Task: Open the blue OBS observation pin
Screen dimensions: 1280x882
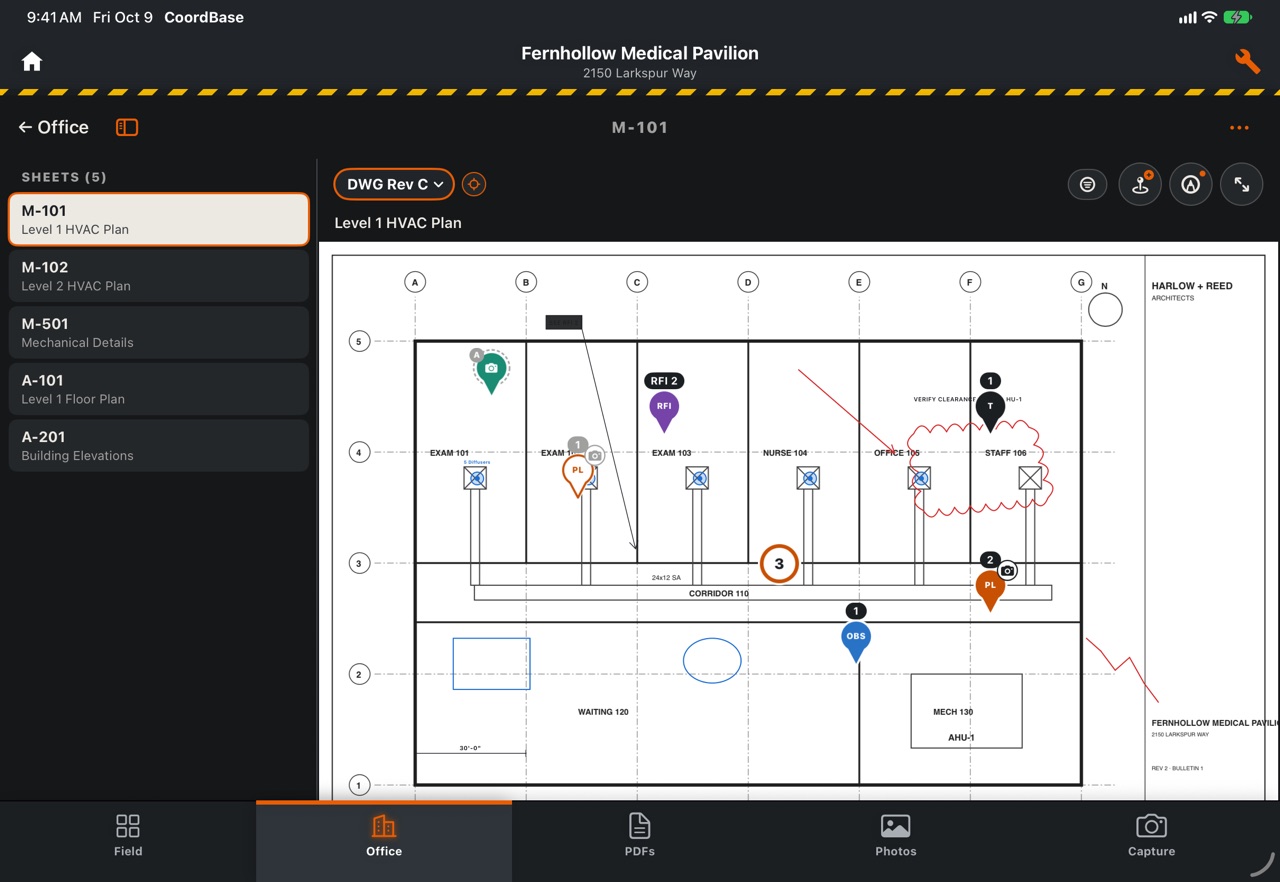Action: (856, 640)
